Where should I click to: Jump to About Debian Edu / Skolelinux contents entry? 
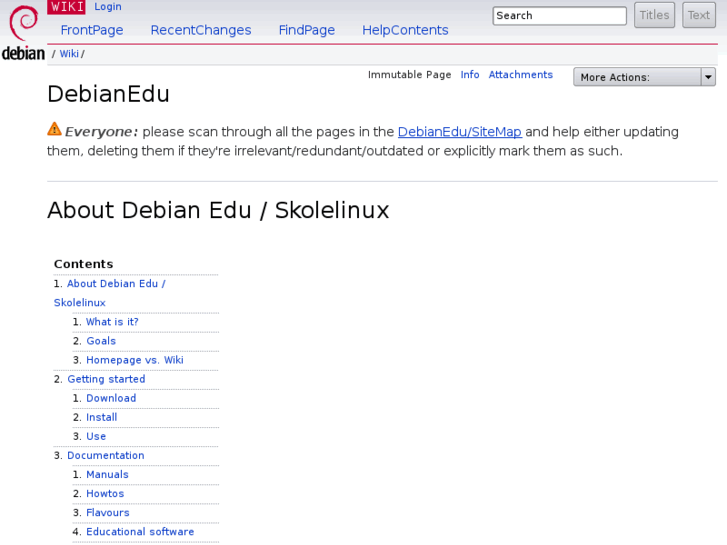(110, 293)
